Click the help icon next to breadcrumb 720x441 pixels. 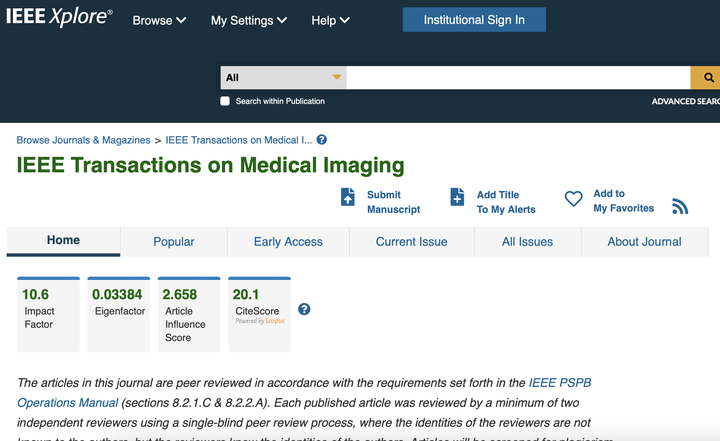tap(322, 140)
